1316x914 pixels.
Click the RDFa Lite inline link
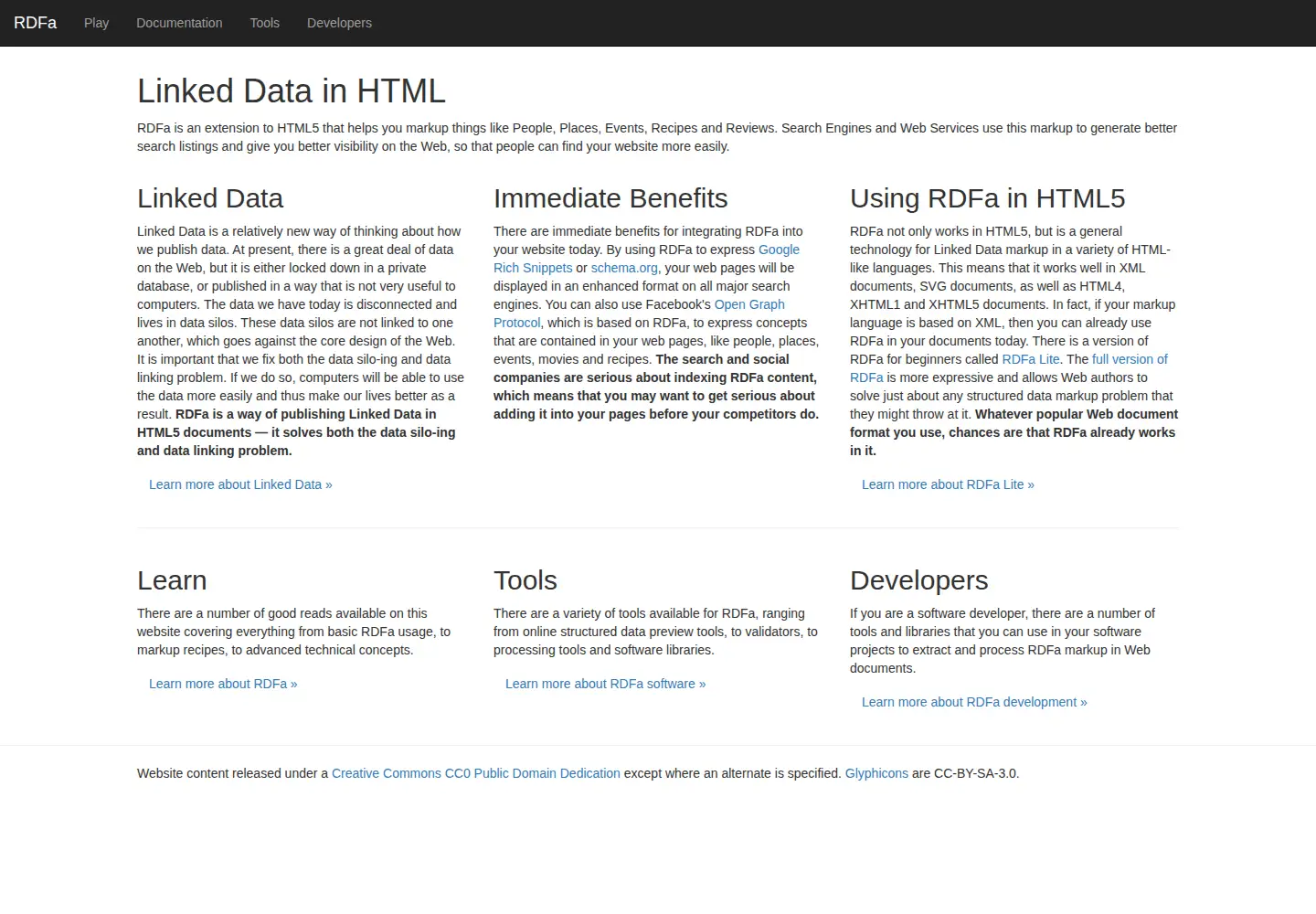(1031, 359)
